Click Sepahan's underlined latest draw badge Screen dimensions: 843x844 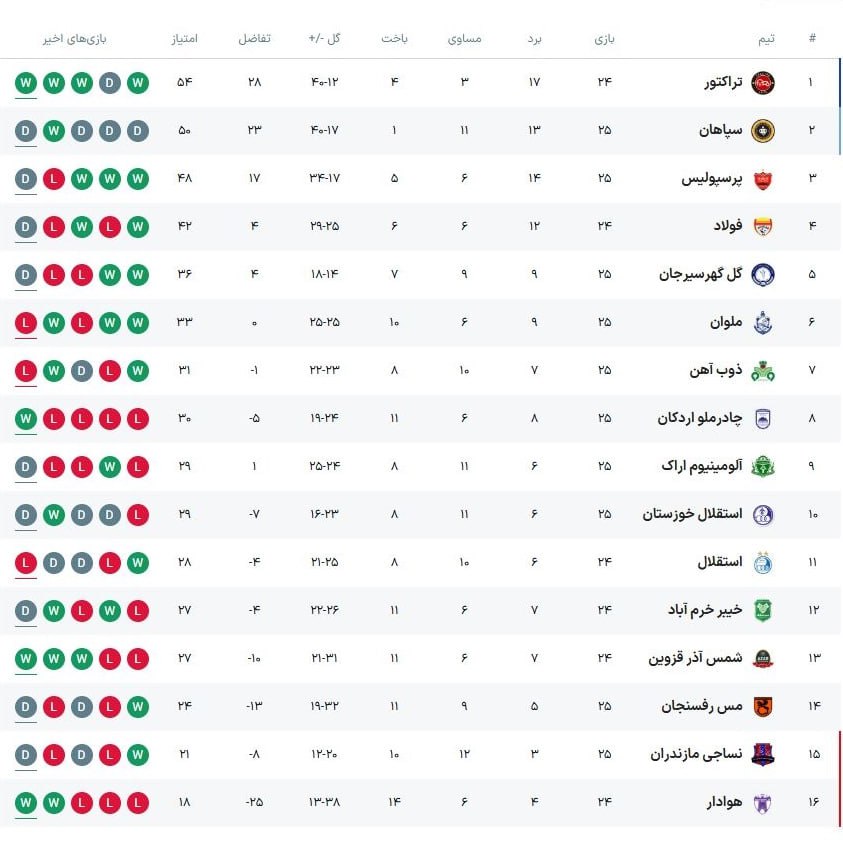tap(26, 130)
